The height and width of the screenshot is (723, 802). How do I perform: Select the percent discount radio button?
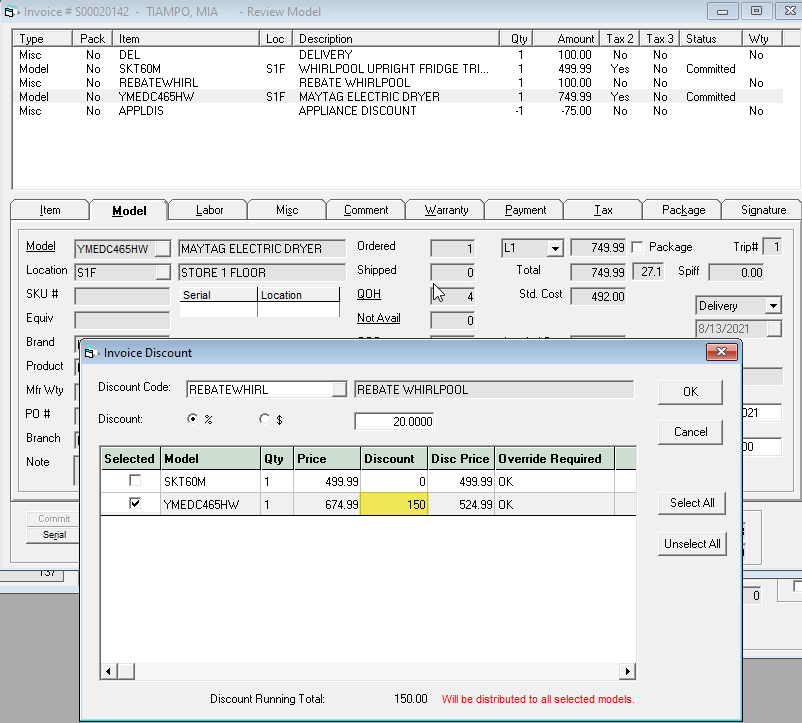pyautogui.click(x=192, y=419)
